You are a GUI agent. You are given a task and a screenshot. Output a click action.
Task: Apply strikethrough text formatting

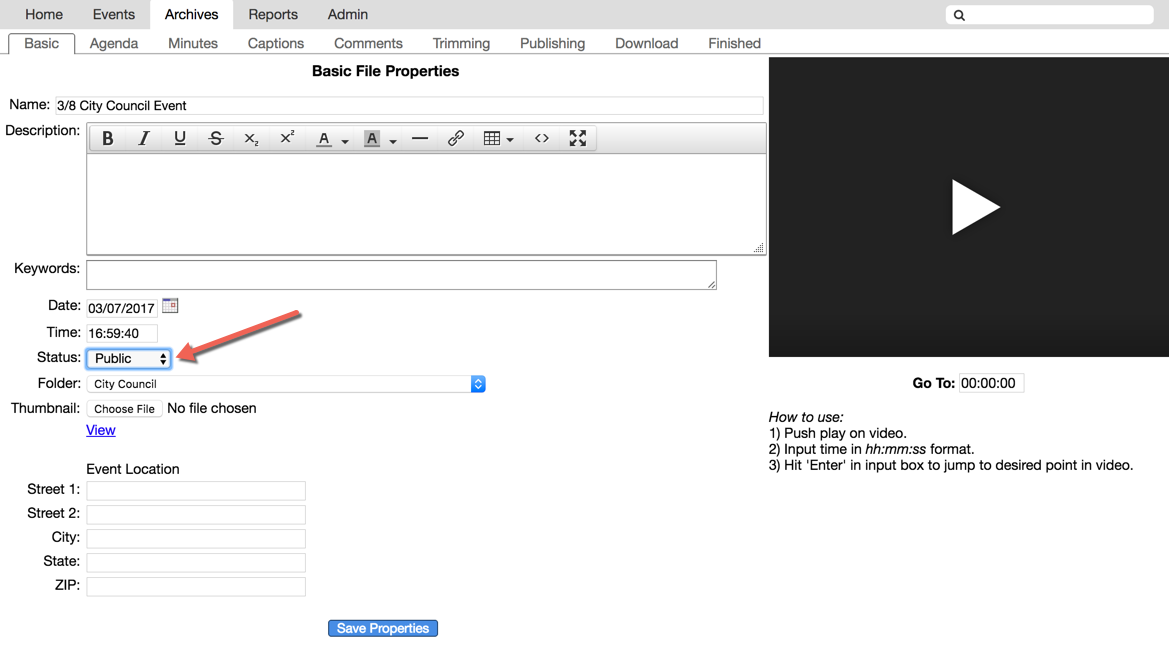click(x=216, y=139)
